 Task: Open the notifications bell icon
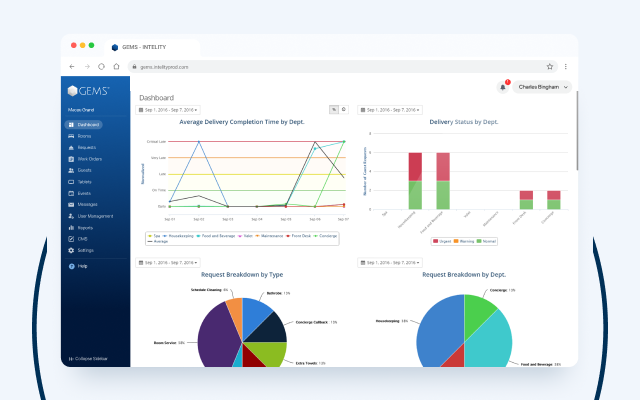[503, 87]
